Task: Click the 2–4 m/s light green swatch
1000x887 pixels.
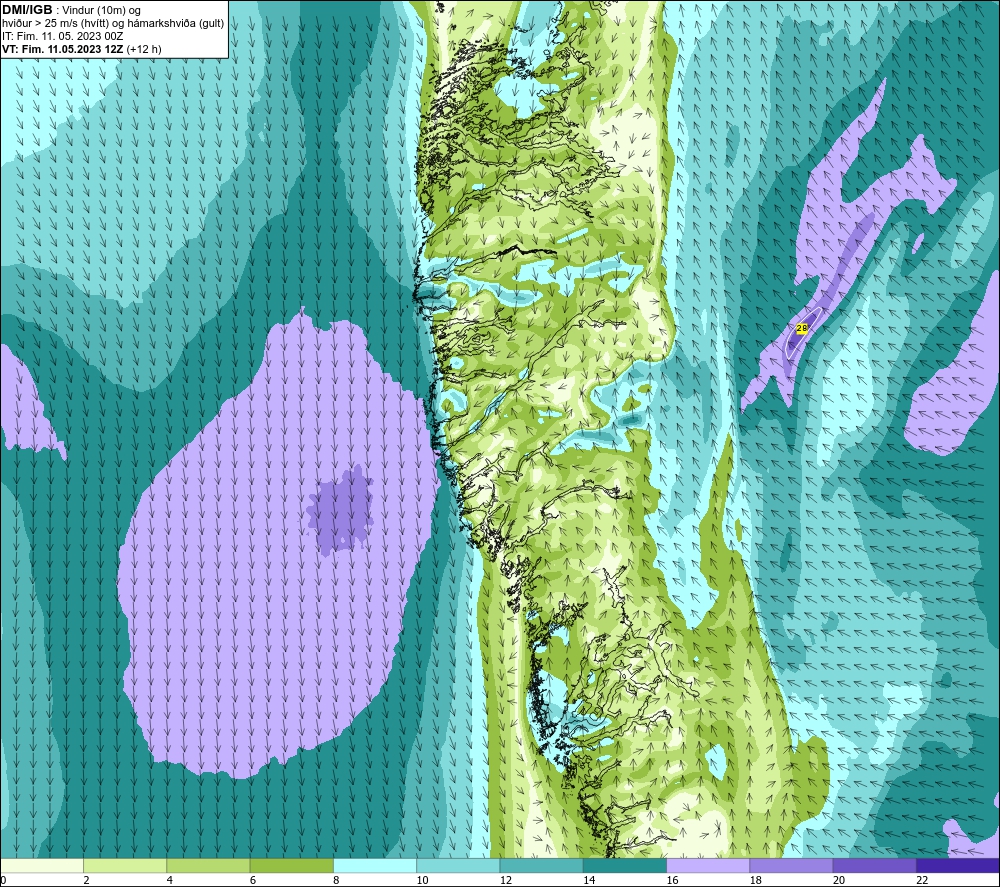Action: (x=125, y=865)
